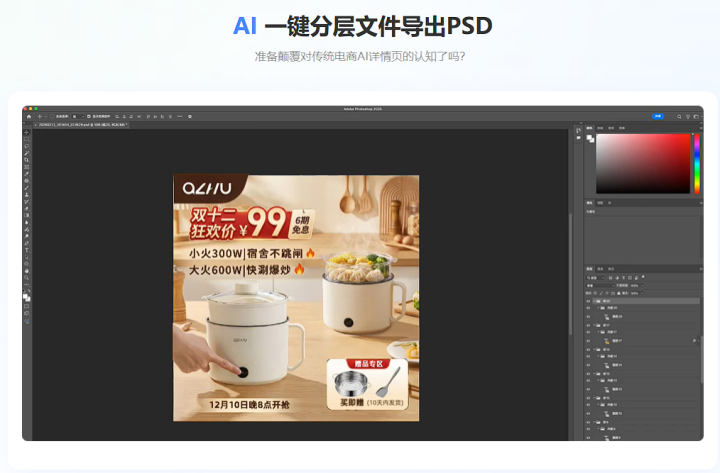Image resolution: width=720 pixels, height=473 pixels.
Task: Switch to the open PSD document tab
Action: (80, 125)
